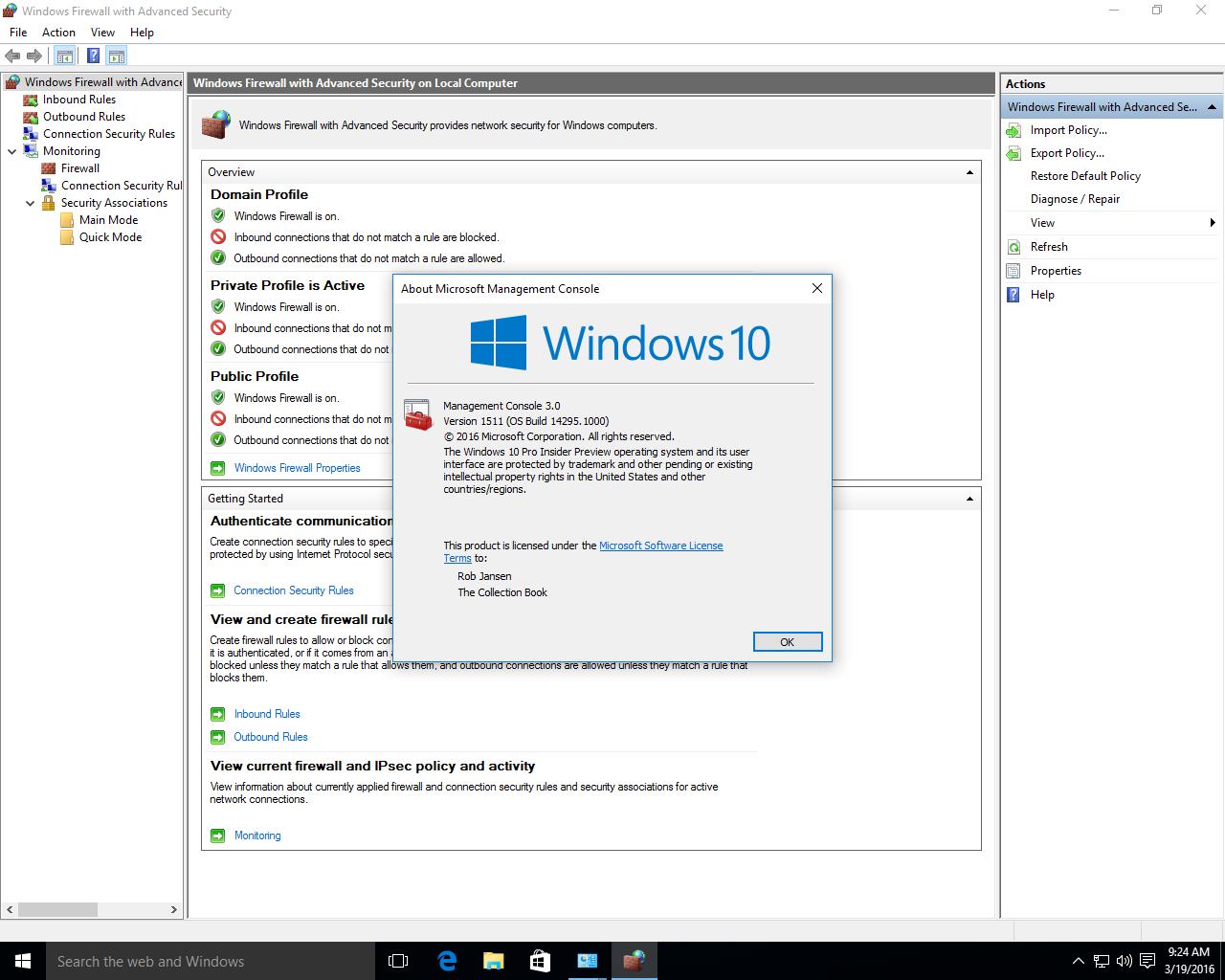Select Security Associations tree node
1225x980 pixels.
pyautogui.click(x=114, y=203)
